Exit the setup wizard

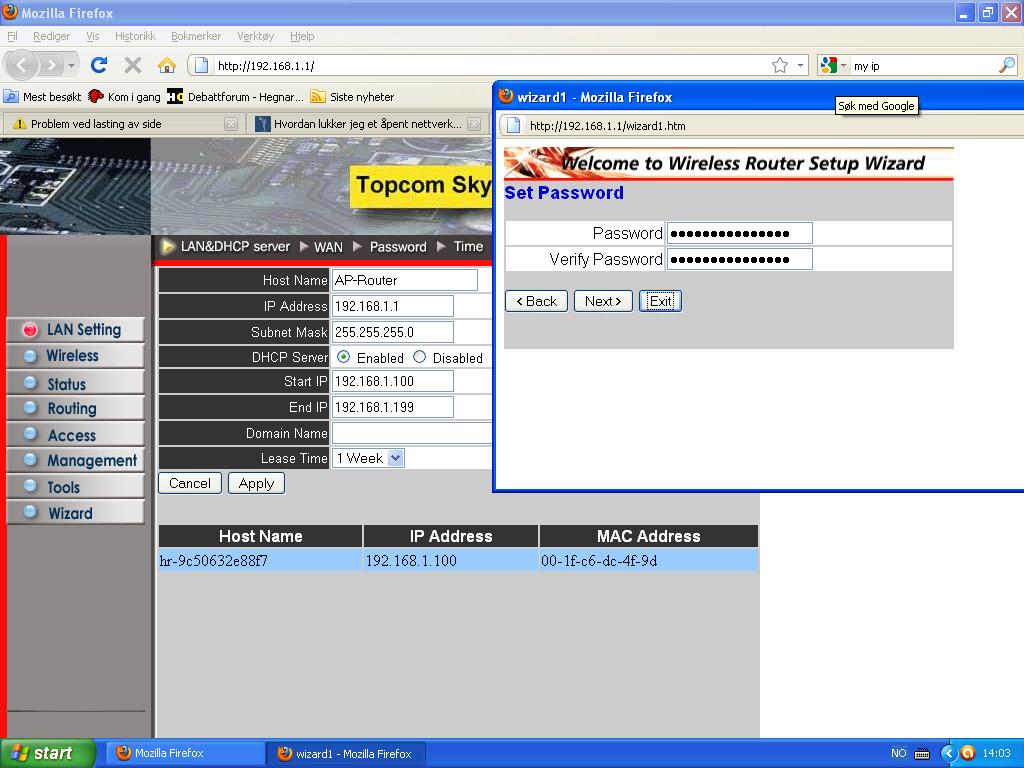660,301
